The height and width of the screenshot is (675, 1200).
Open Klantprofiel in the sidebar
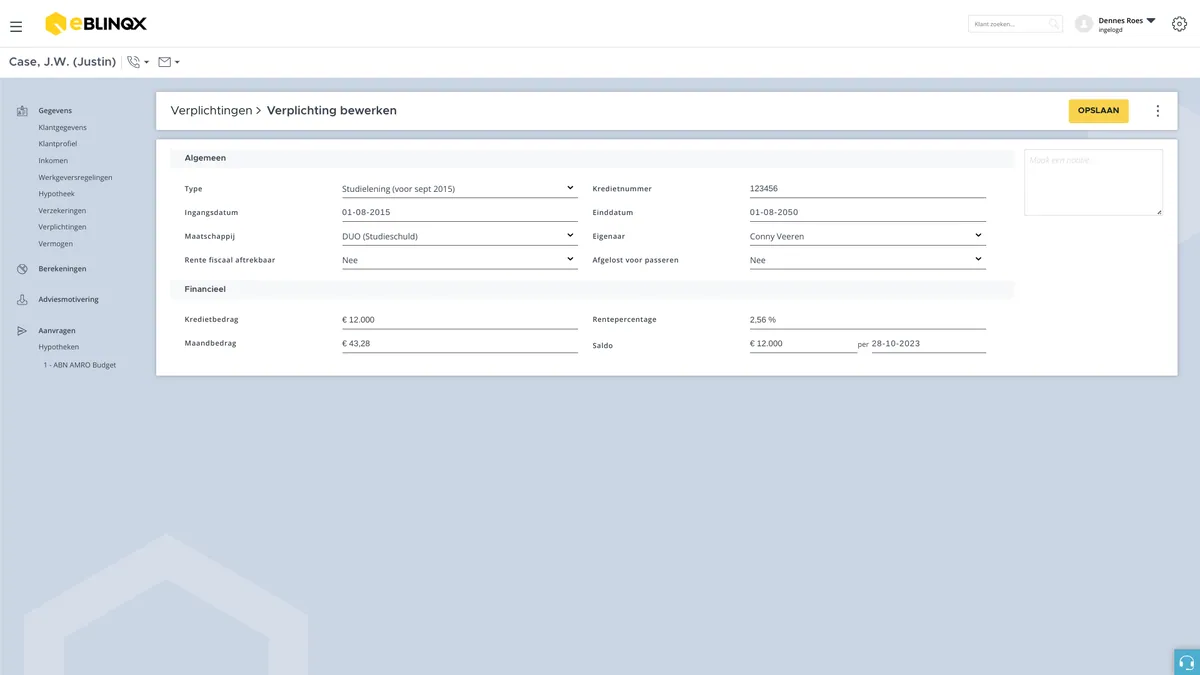tap(58, 144)
